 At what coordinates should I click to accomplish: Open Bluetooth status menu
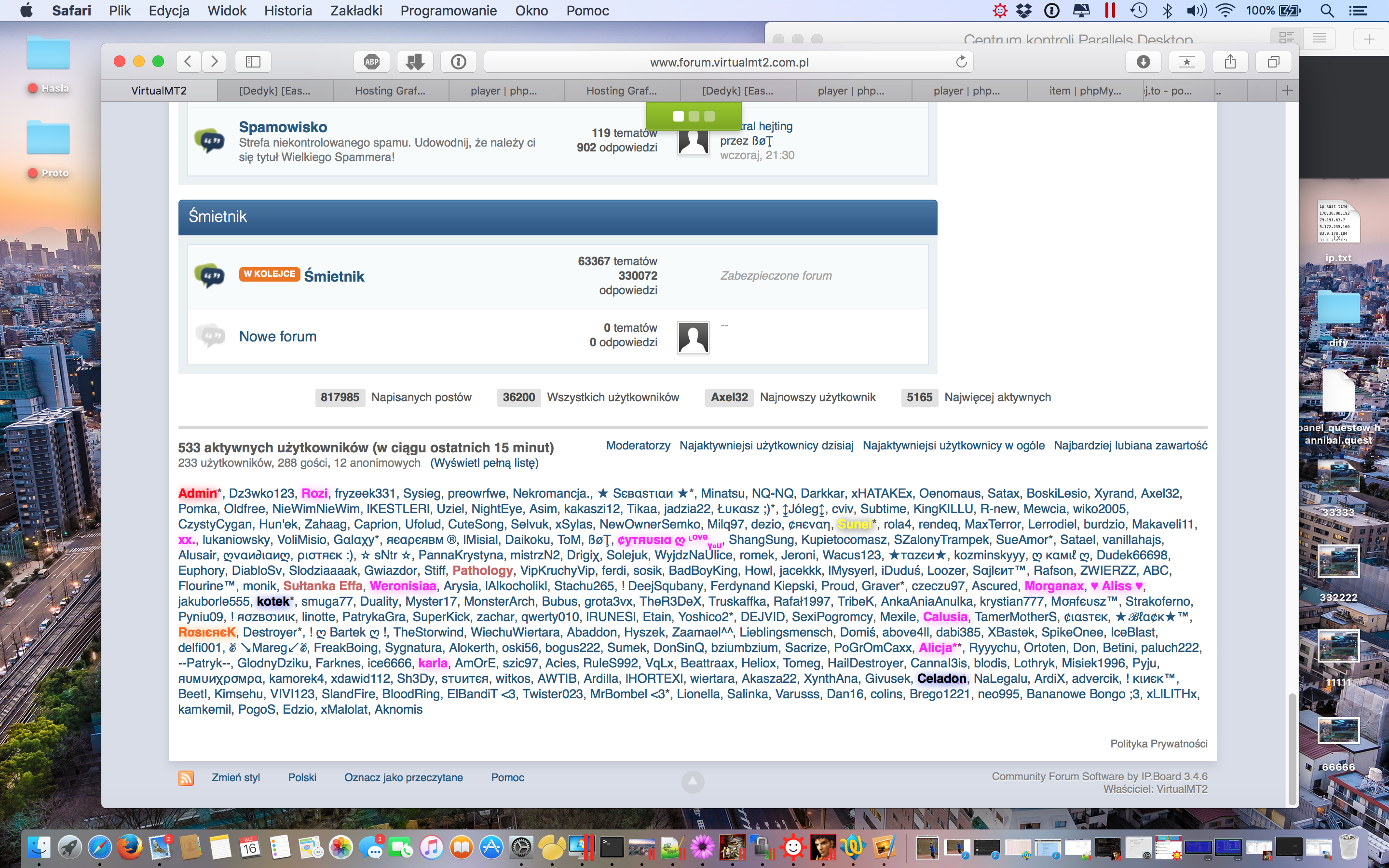1168,10
